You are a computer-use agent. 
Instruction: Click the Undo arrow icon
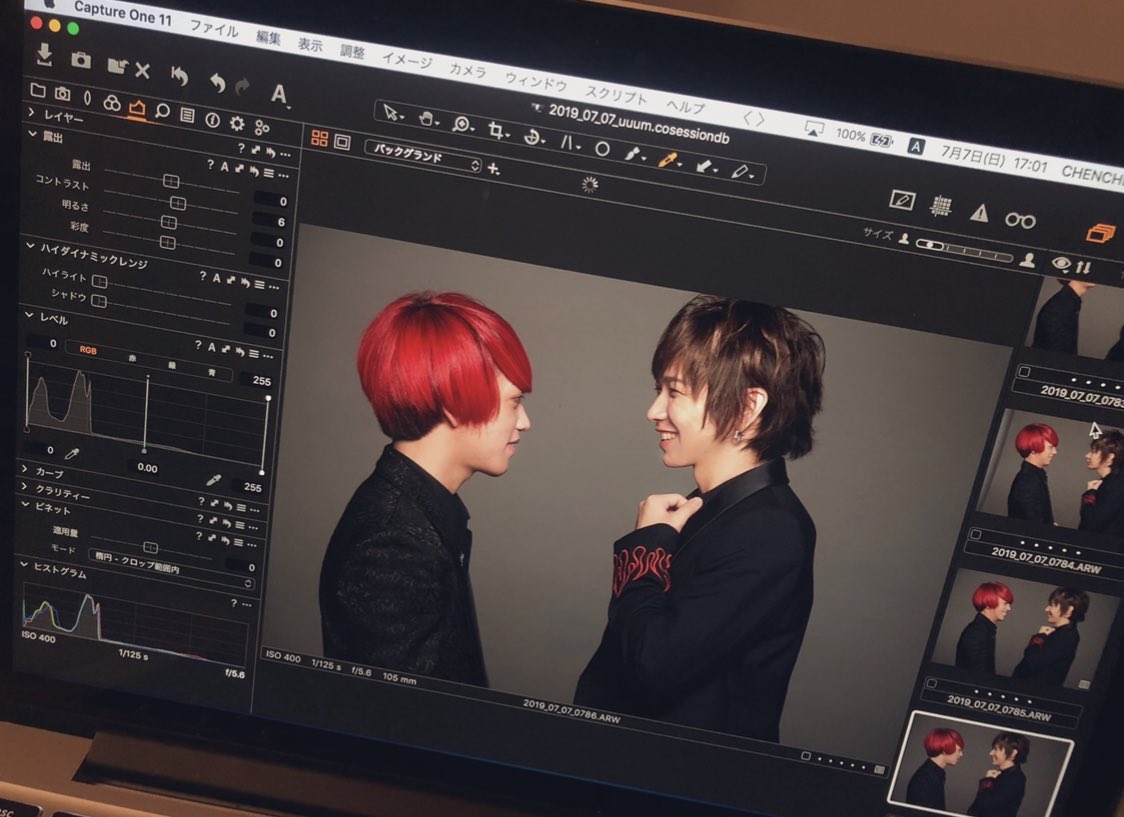pyautogui.click(x=217, y=82)
